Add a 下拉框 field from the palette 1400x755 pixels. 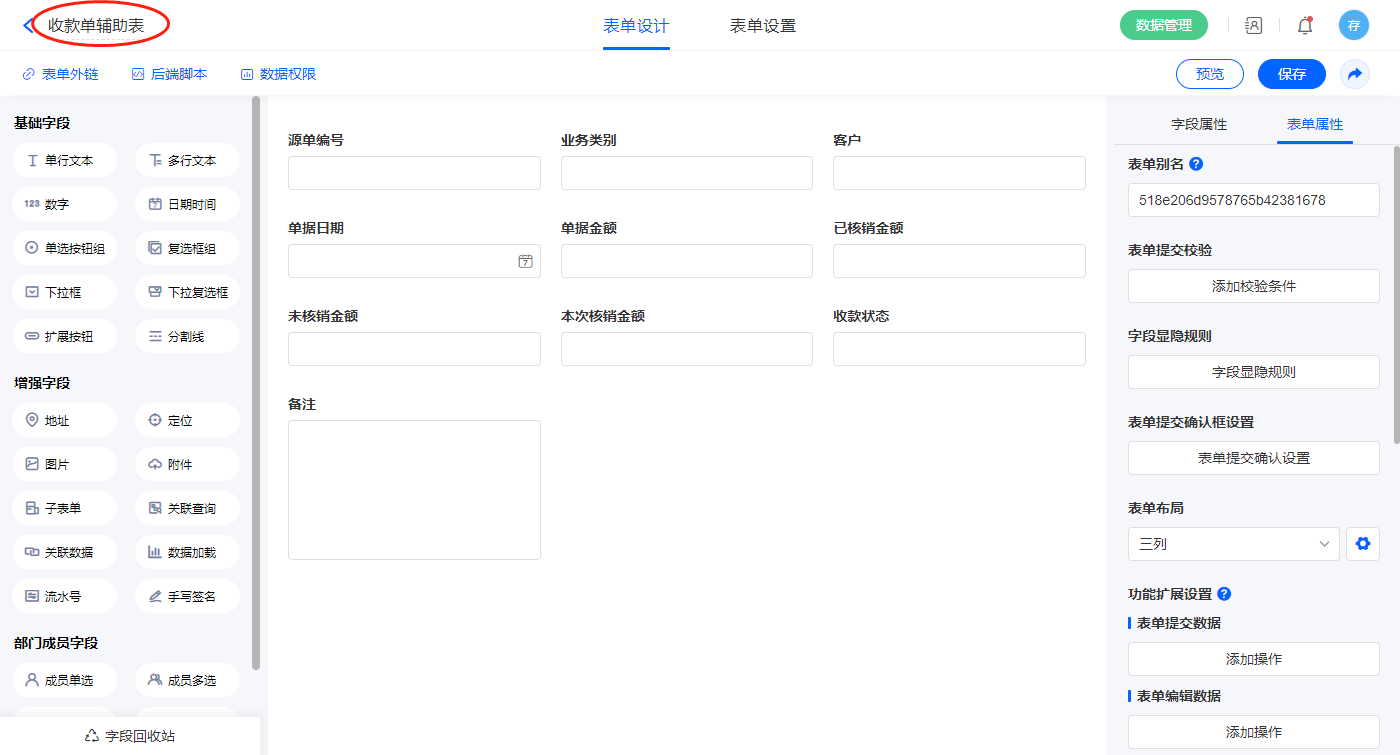(65, 292)
